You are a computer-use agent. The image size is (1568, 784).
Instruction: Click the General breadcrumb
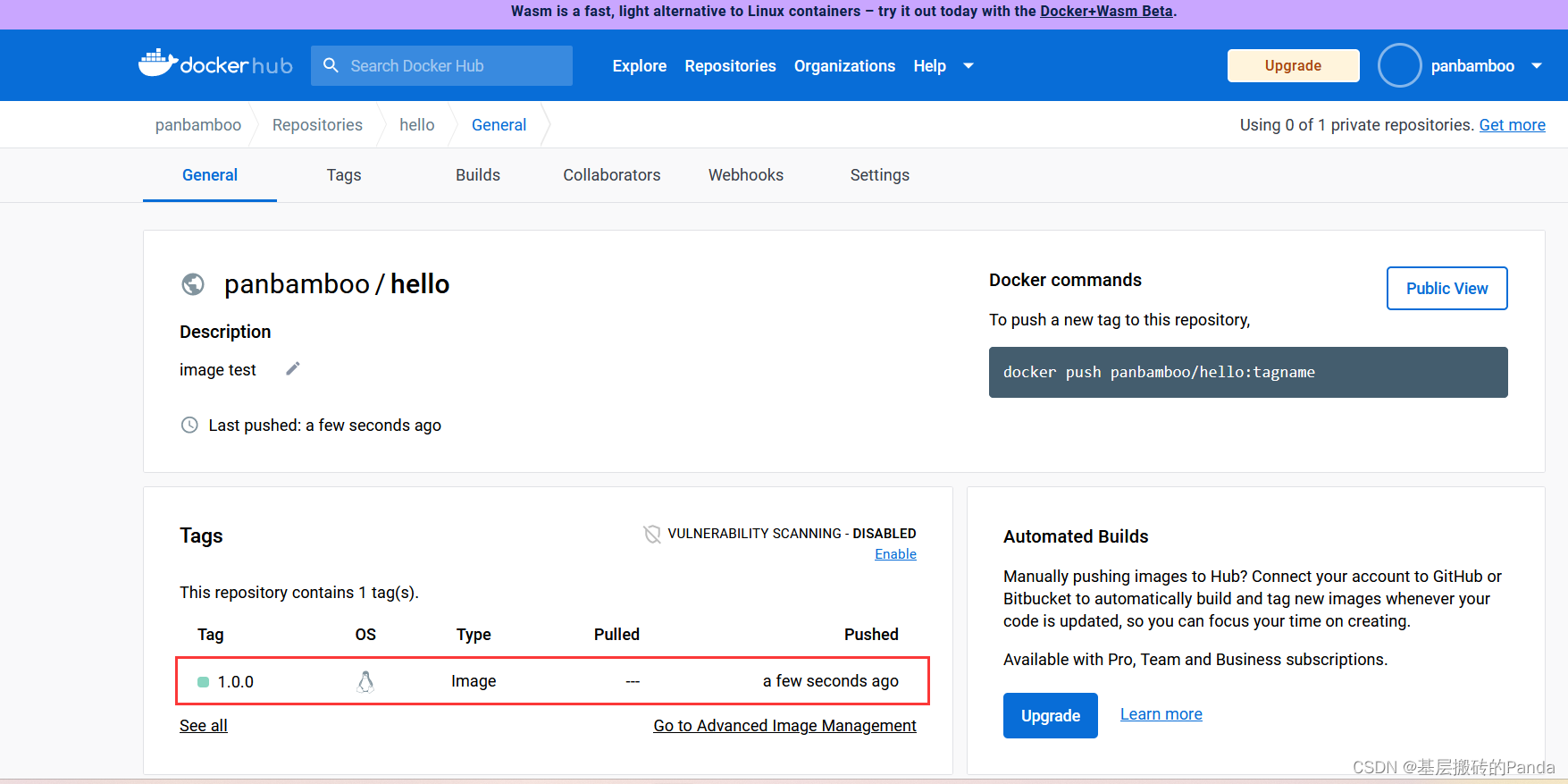499,125
